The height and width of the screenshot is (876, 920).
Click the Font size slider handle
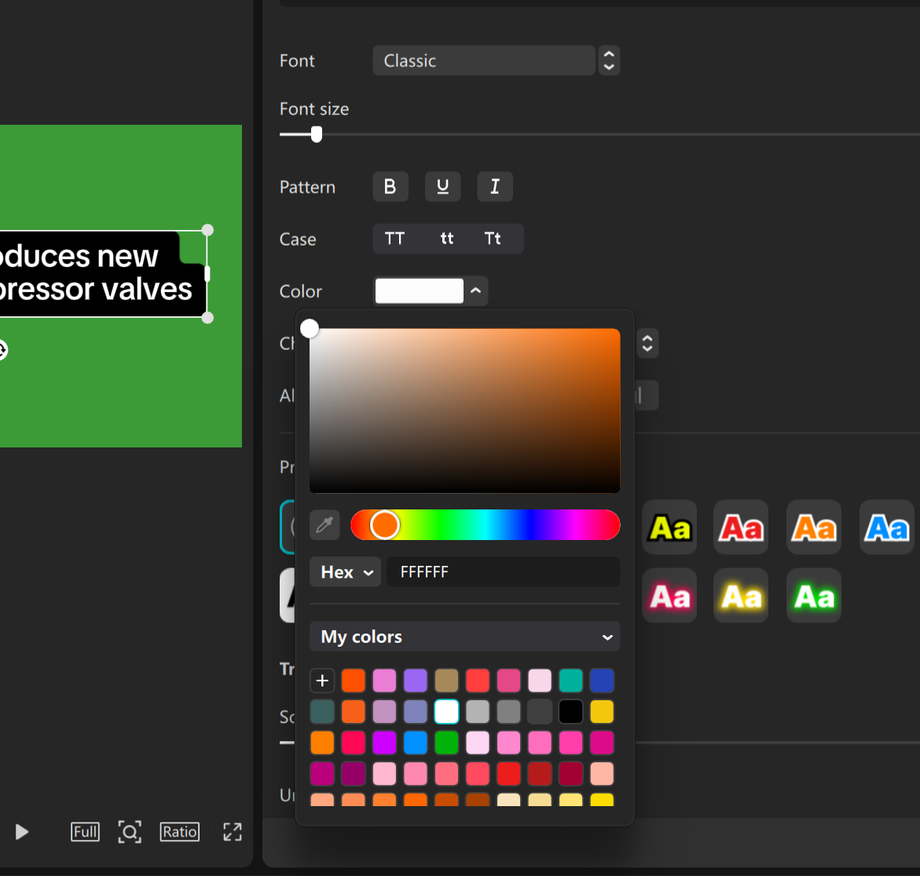pos(316,134)
